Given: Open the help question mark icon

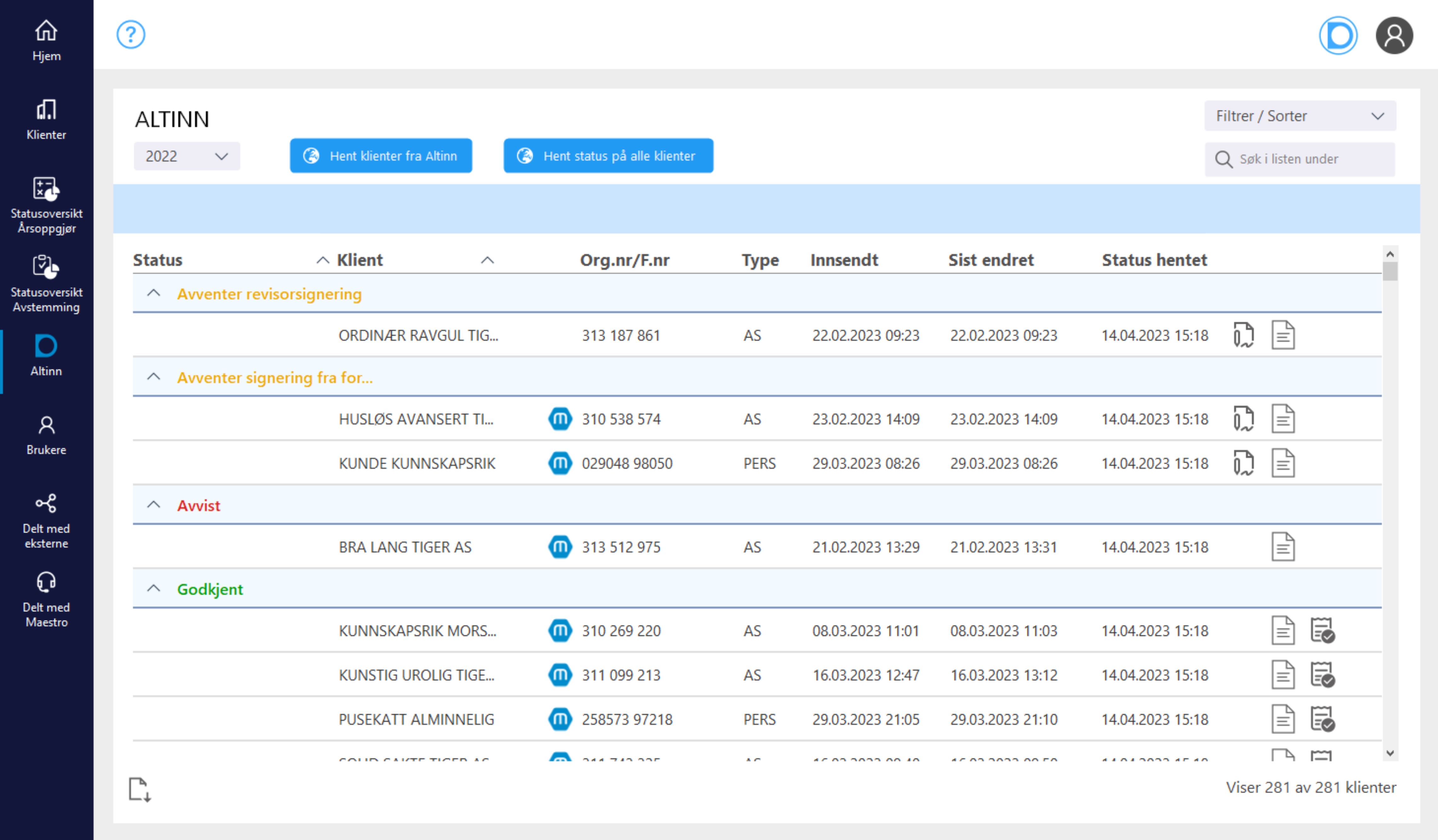Looking at the screenshot, I should coord(131,35).
